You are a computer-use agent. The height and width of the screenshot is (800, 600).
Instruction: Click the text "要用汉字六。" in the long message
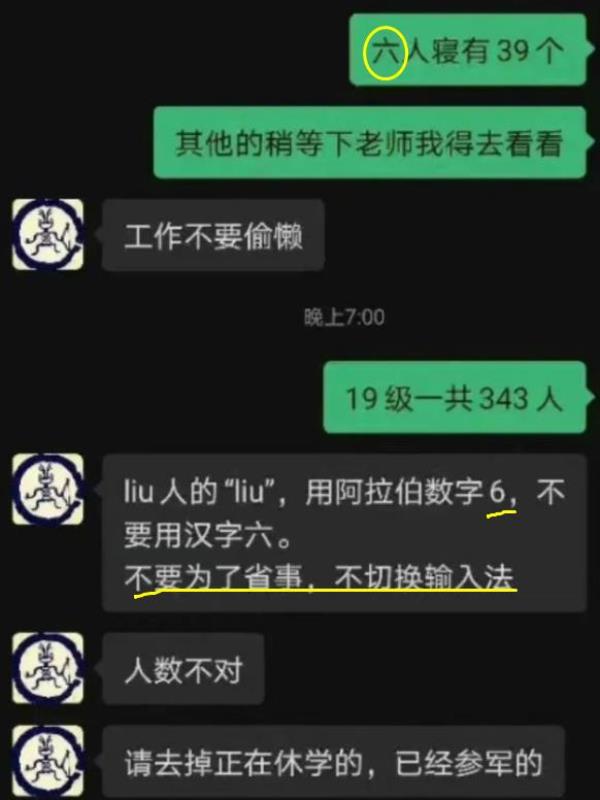[207, 537]
